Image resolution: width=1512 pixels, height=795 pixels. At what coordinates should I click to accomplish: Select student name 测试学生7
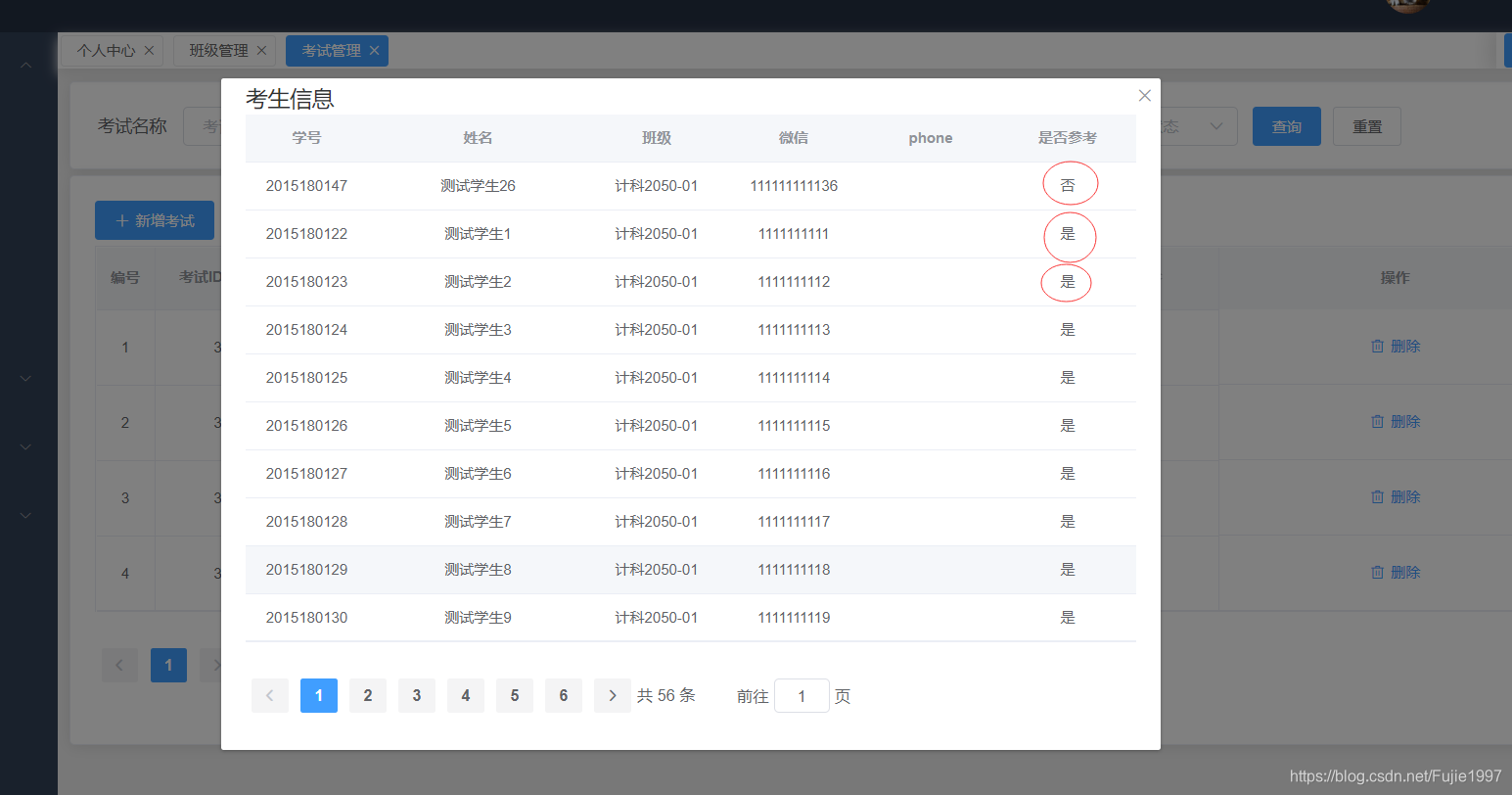coord(478,522)
